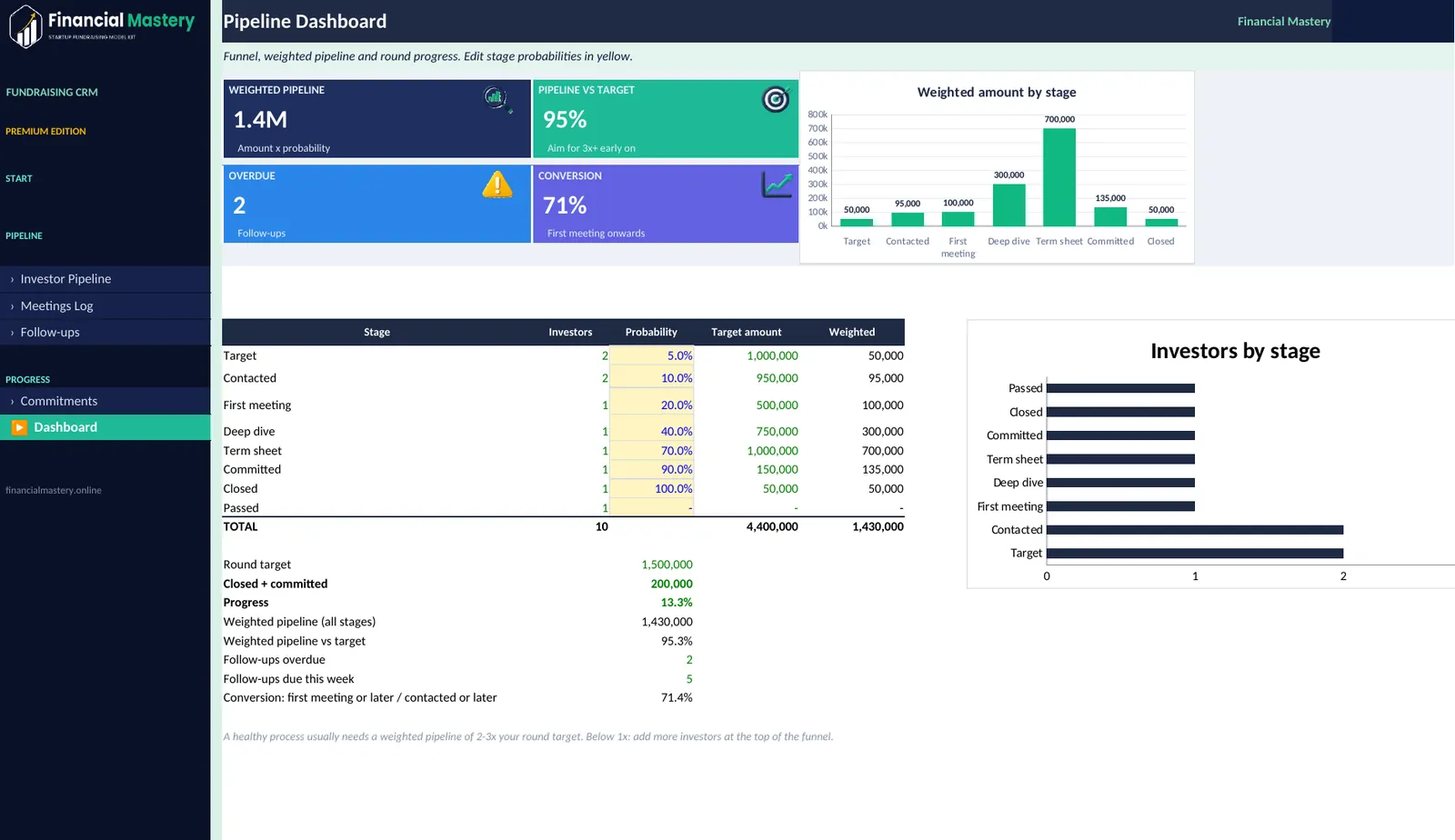Screen dimensions: 1455x840
Task: Click the Financial Mastery logo icon
Action: point(25,25)
